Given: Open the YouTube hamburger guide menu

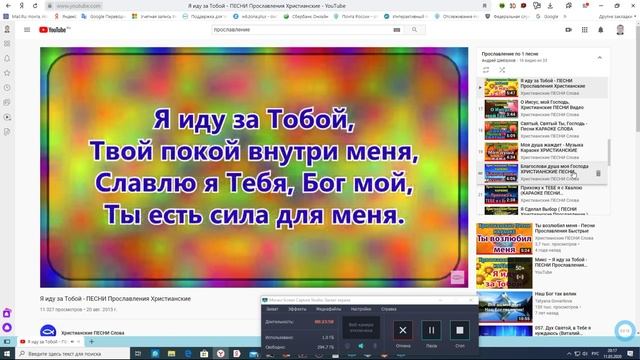Looking at the screenshot, I should (x=27, y=30).
